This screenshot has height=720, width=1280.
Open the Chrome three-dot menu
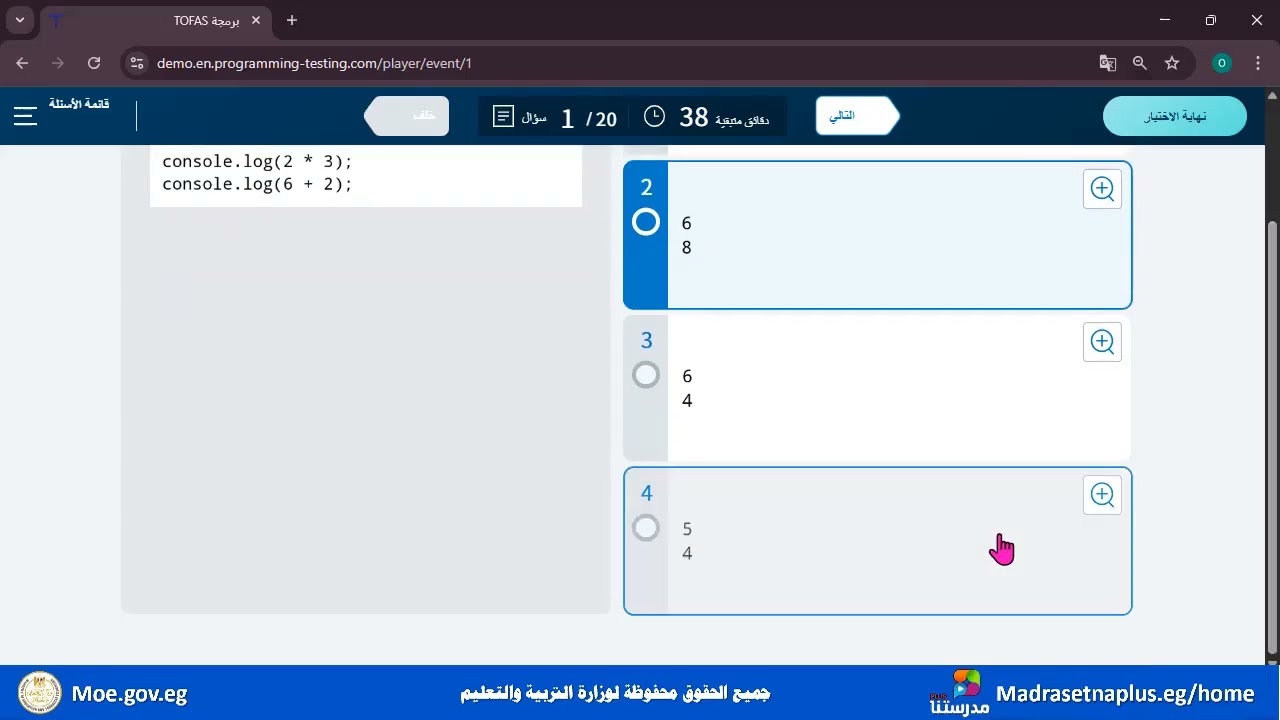pos(1257,63)
